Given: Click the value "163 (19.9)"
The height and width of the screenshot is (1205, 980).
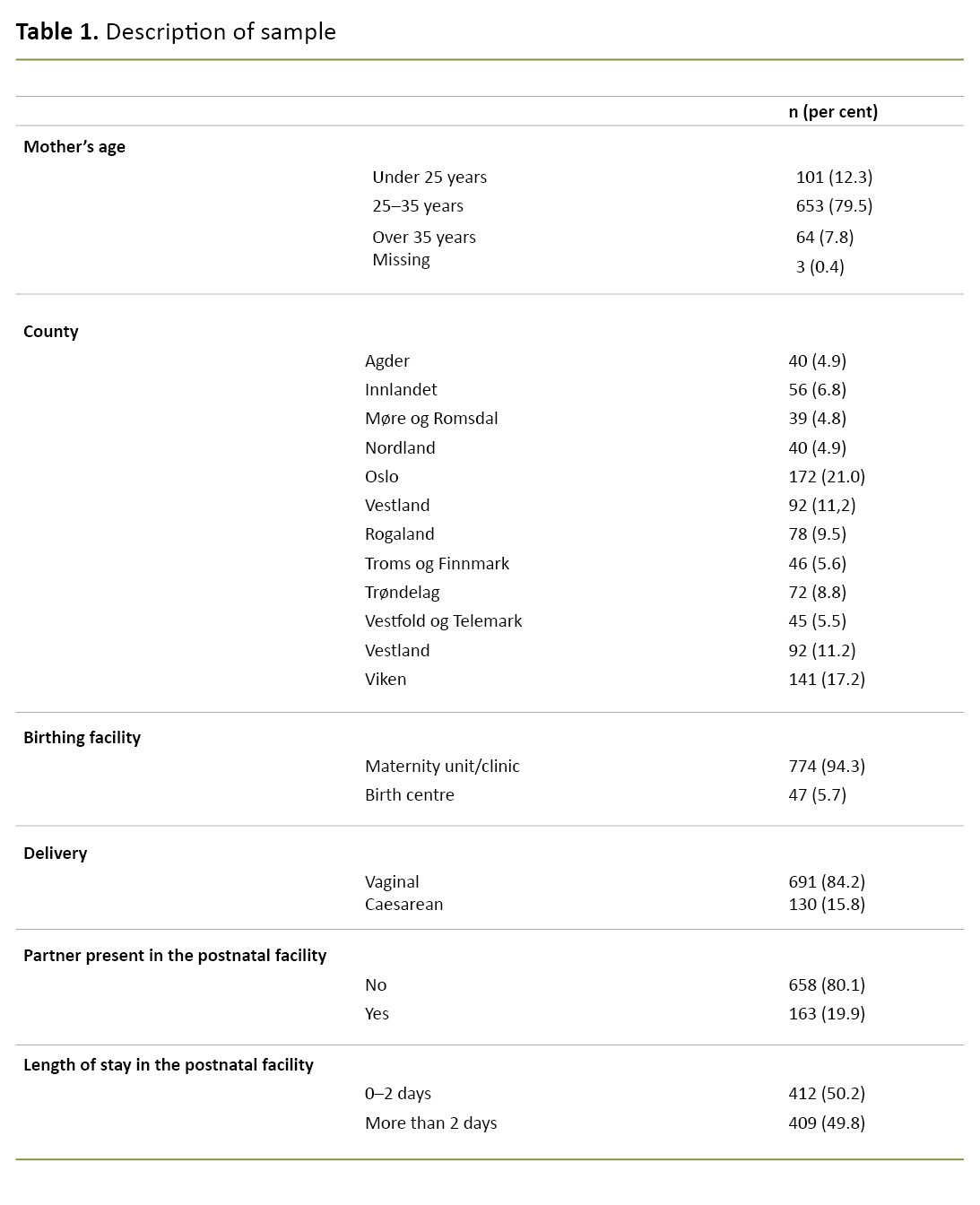Looking at the screenshot, I should point(827,1014).
